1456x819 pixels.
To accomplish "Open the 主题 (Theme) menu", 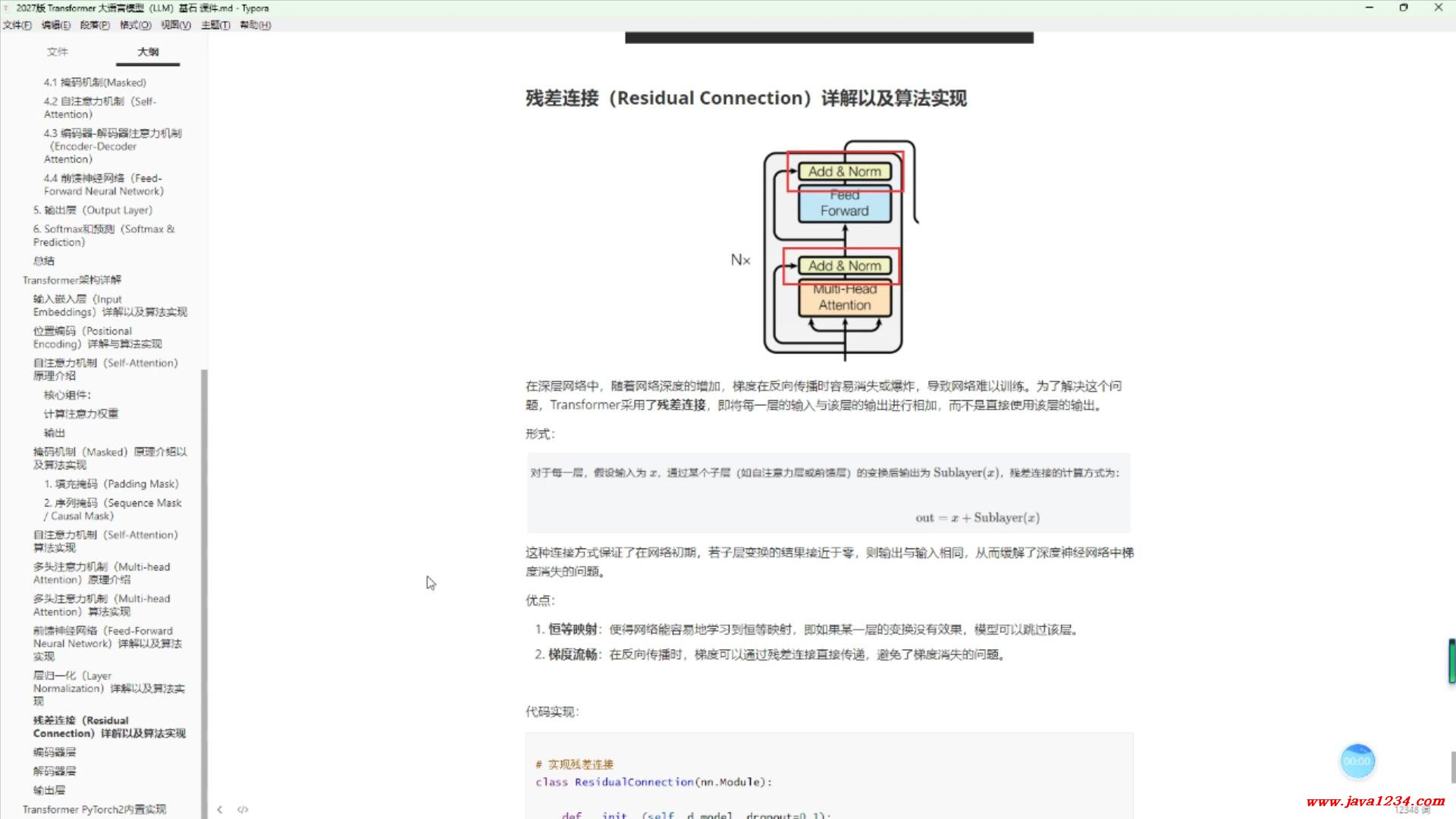I will [215, 25].
